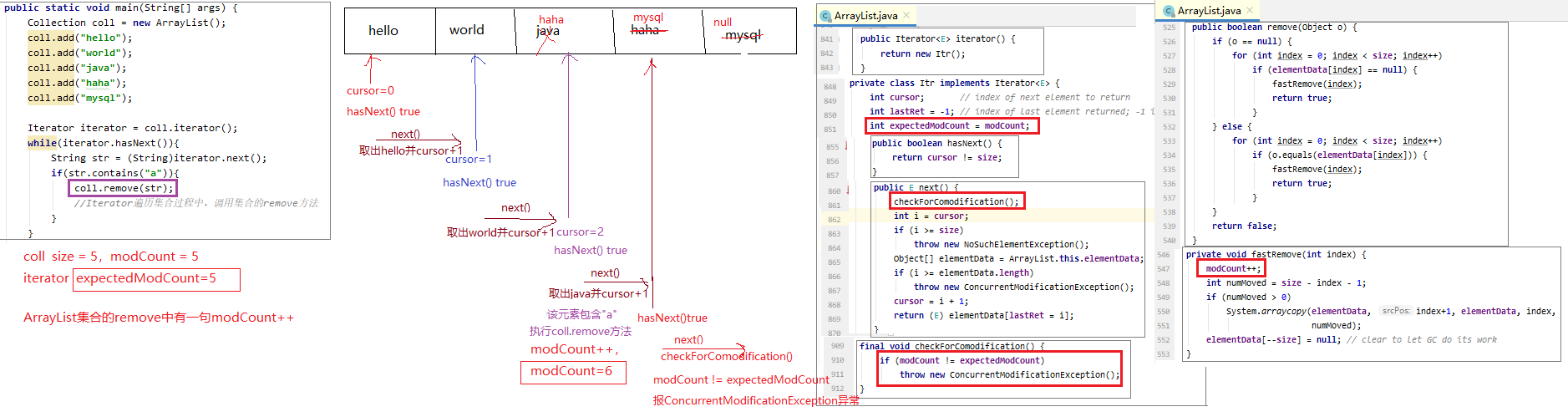Viewport: 1568px width, 417px height.
Task: Click line number 547 in gutter
Action: tap(1164, 269)
